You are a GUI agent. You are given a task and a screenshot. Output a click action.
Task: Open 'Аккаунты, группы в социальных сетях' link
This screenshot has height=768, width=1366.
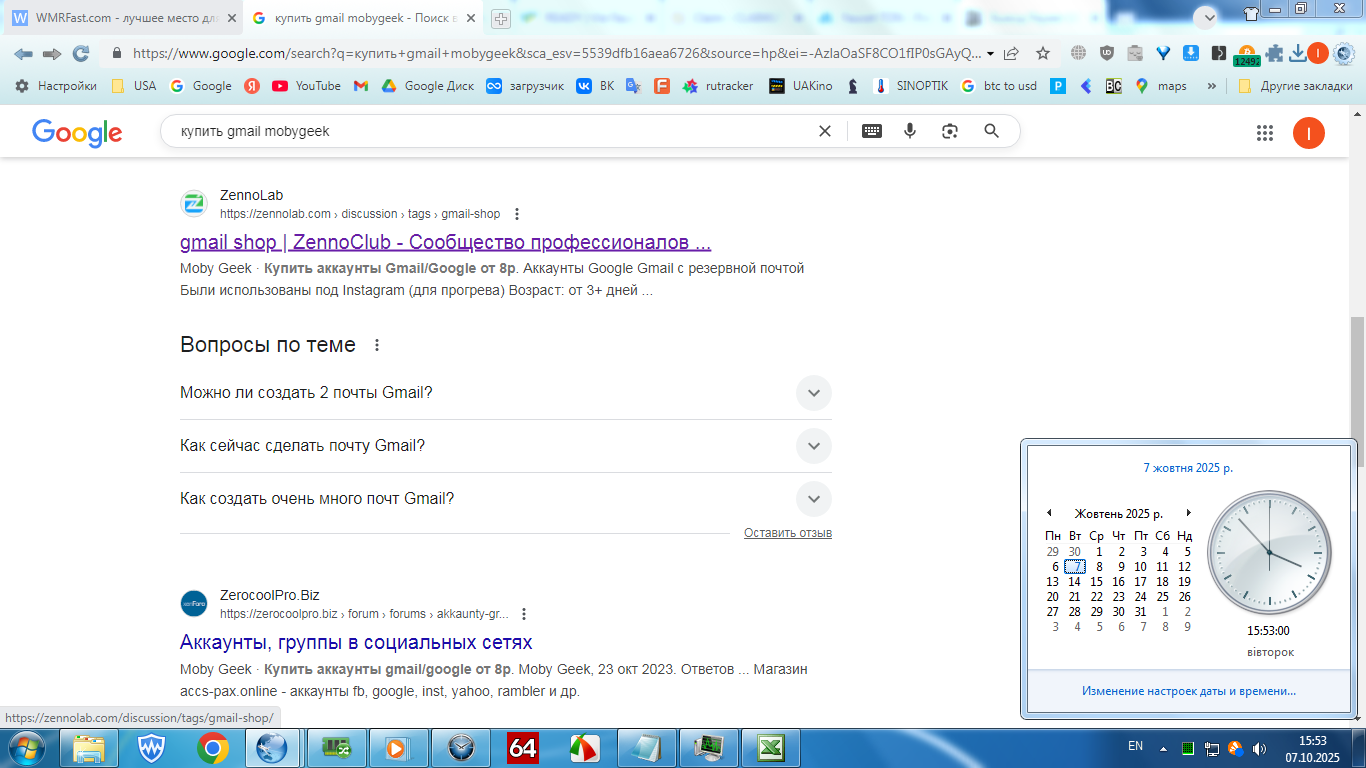coord(356,642)
